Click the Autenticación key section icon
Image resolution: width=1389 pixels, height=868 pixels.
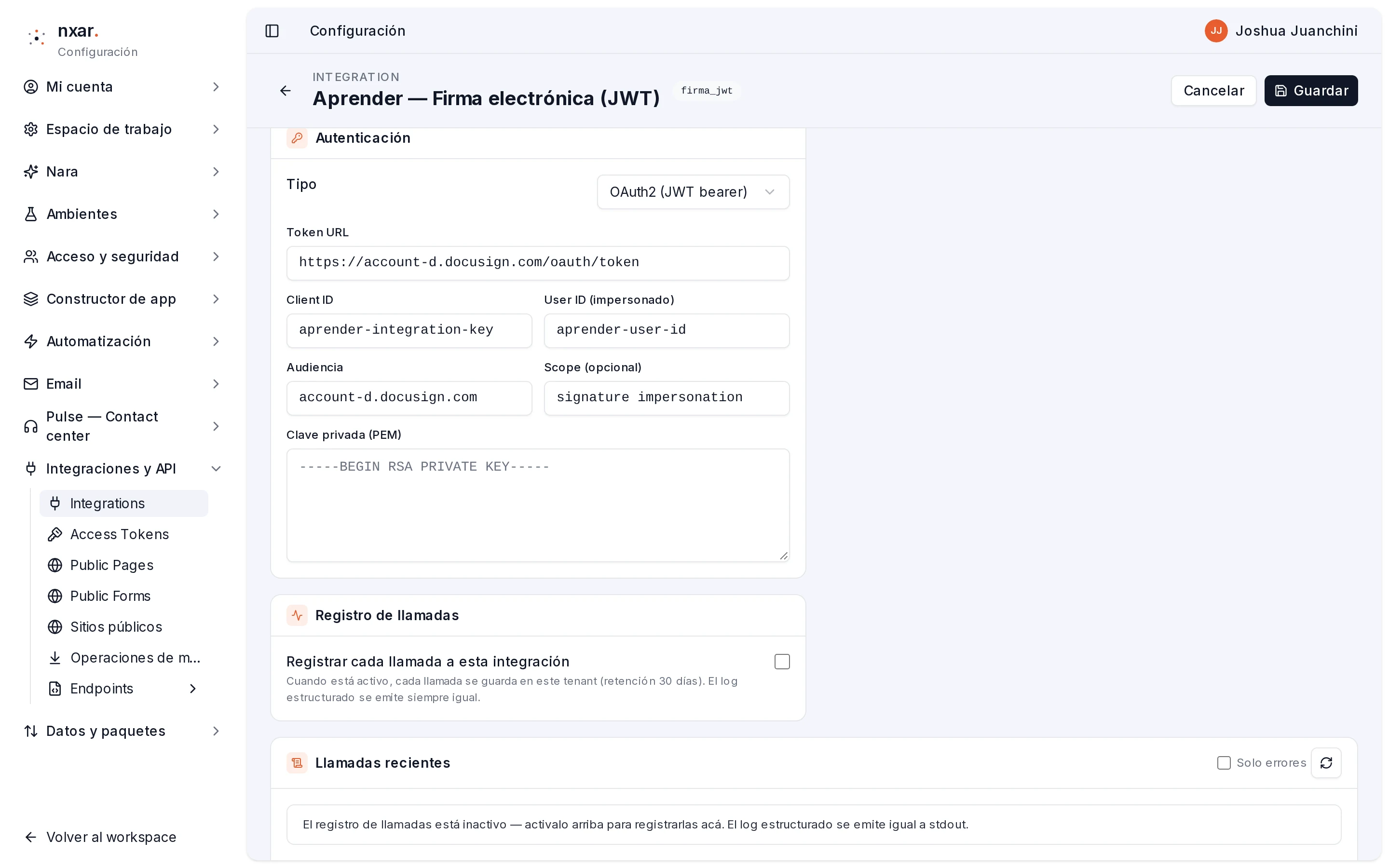click(297, 138)
